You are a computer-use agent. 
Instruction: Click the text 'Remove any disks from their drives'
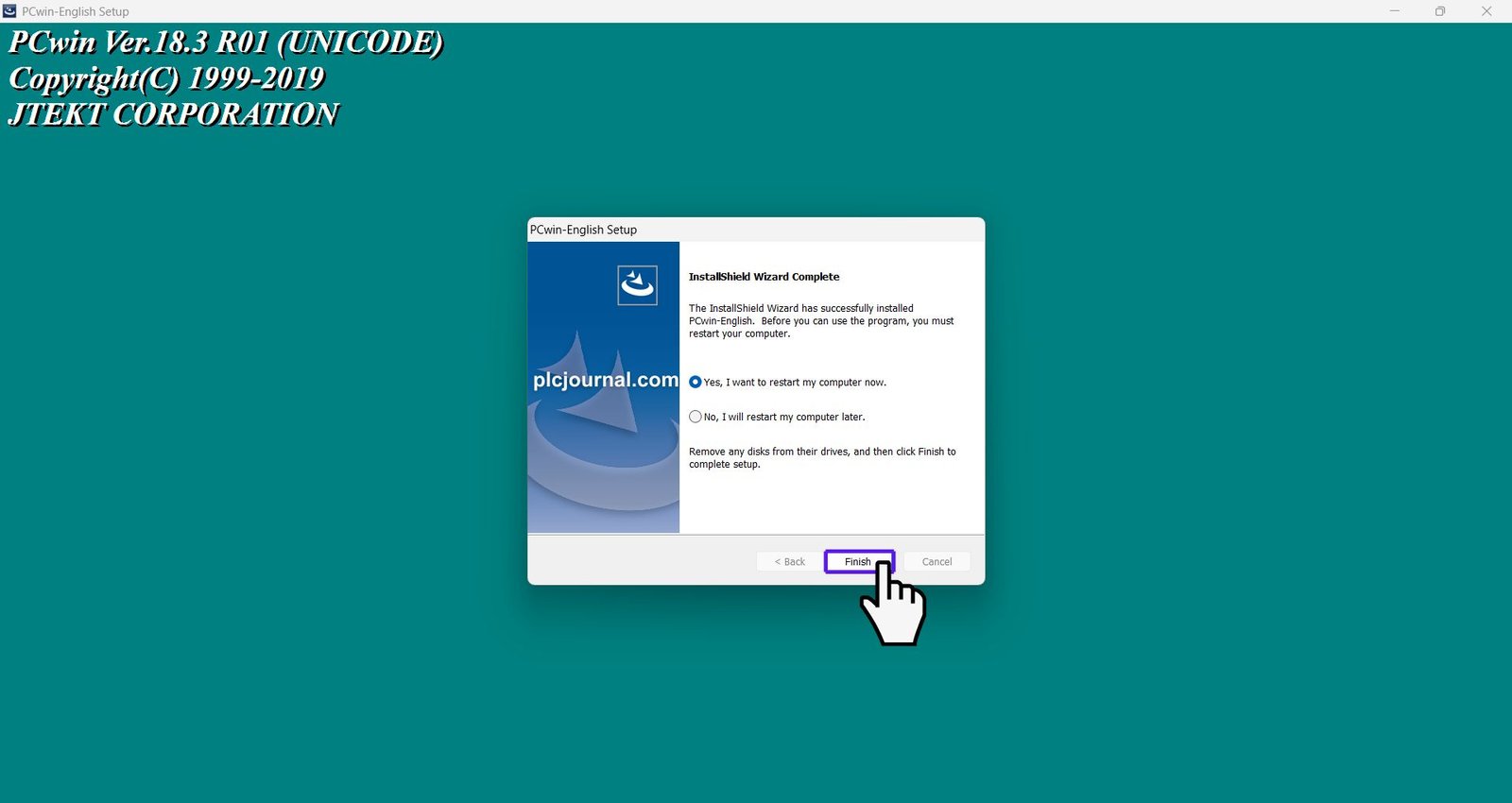point(768,452)
